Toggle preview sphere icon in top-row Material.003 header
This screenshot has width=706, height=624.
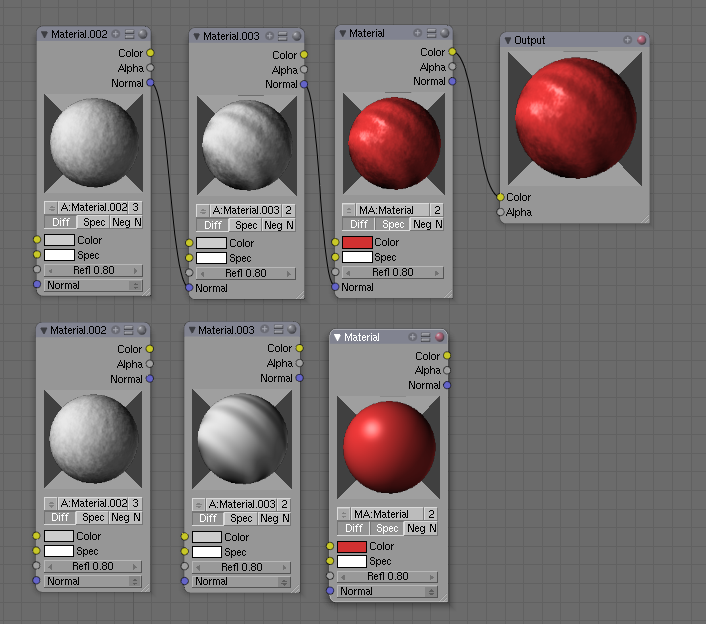click(x=296, y=36)
